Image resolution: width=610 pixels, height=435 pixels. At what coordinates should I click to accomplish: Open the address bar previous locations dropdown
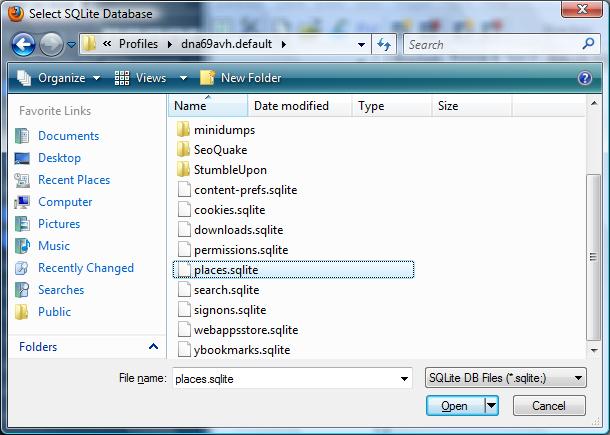pos(361,45)
